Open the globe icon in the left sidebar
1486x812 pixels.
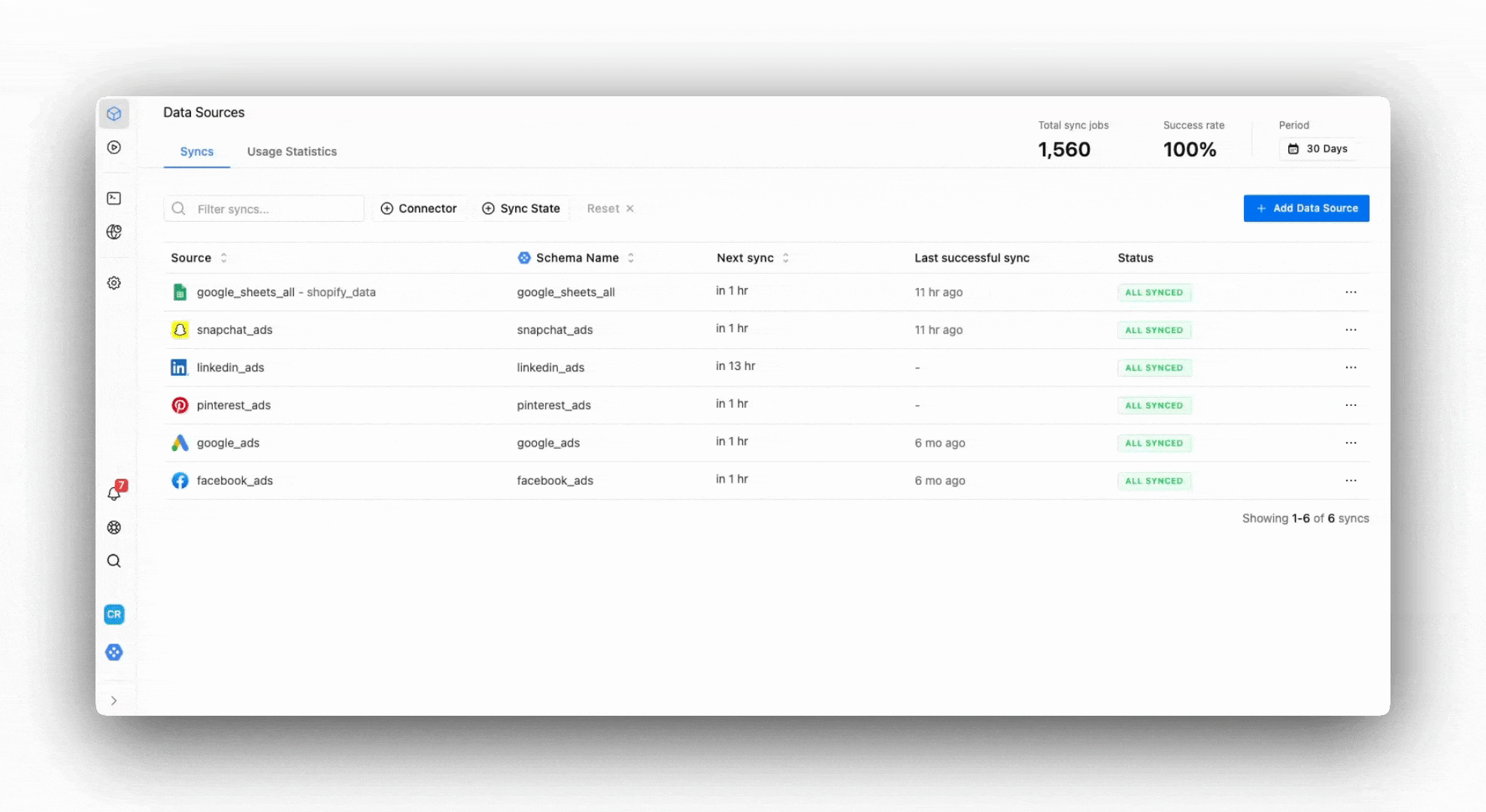point(114,232)
